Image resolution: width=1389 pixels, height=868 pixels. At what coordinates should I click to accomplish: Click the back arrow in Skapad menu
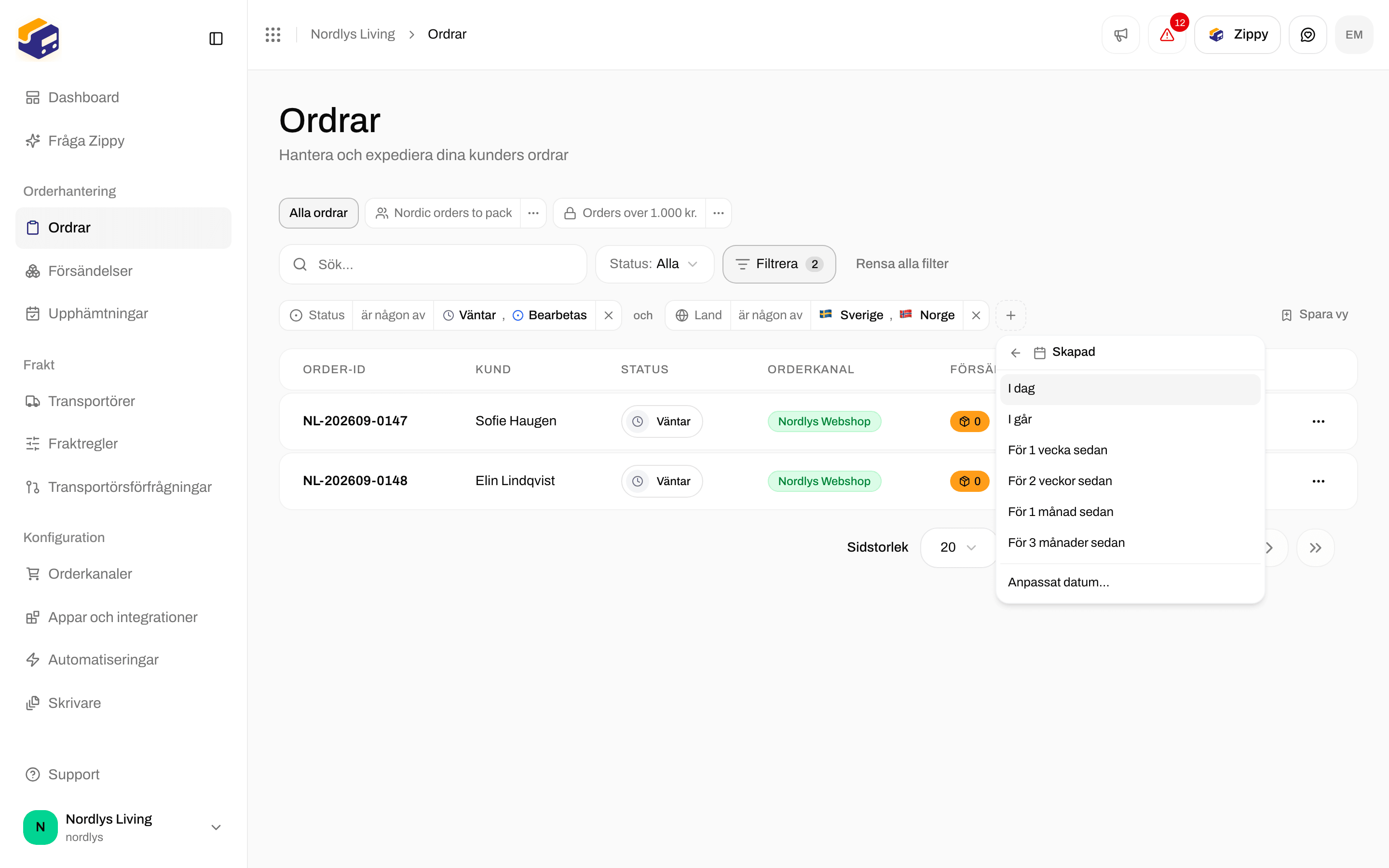pyautogui.click(x=1015, y=353)
